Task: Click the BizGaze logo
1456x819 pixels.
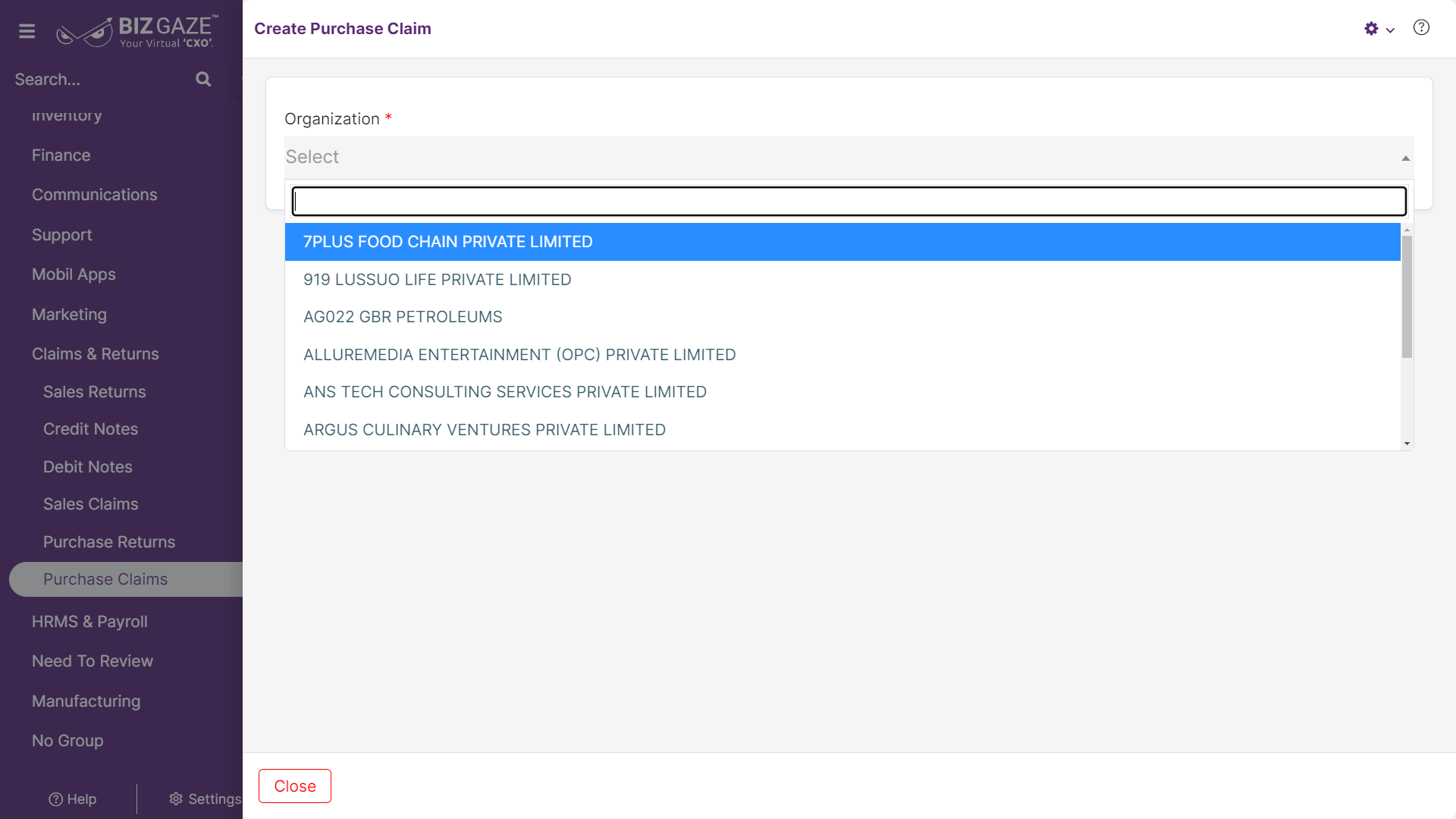Action: pos(137,31)
